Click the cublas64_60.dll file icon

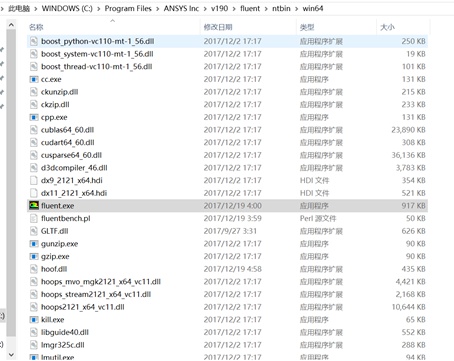[x=34, y=130]
